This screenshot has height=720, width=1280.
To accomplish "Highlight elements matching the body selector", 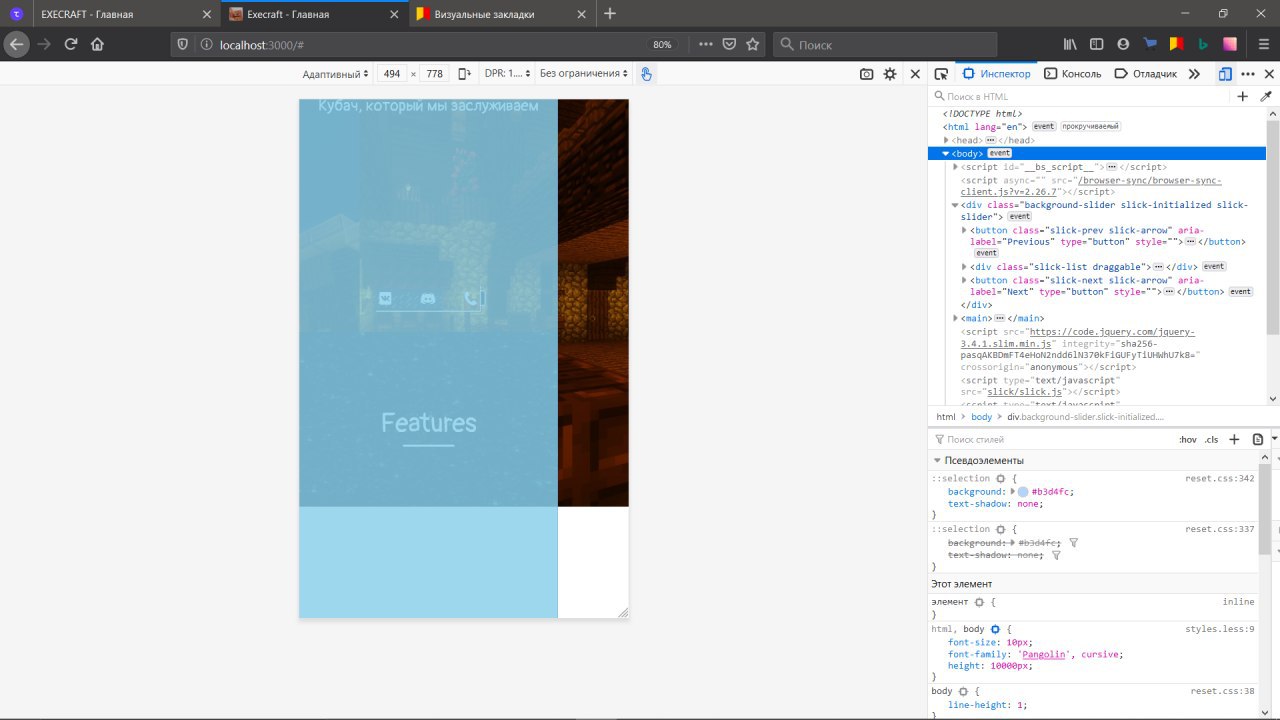I will pos(963,691).
